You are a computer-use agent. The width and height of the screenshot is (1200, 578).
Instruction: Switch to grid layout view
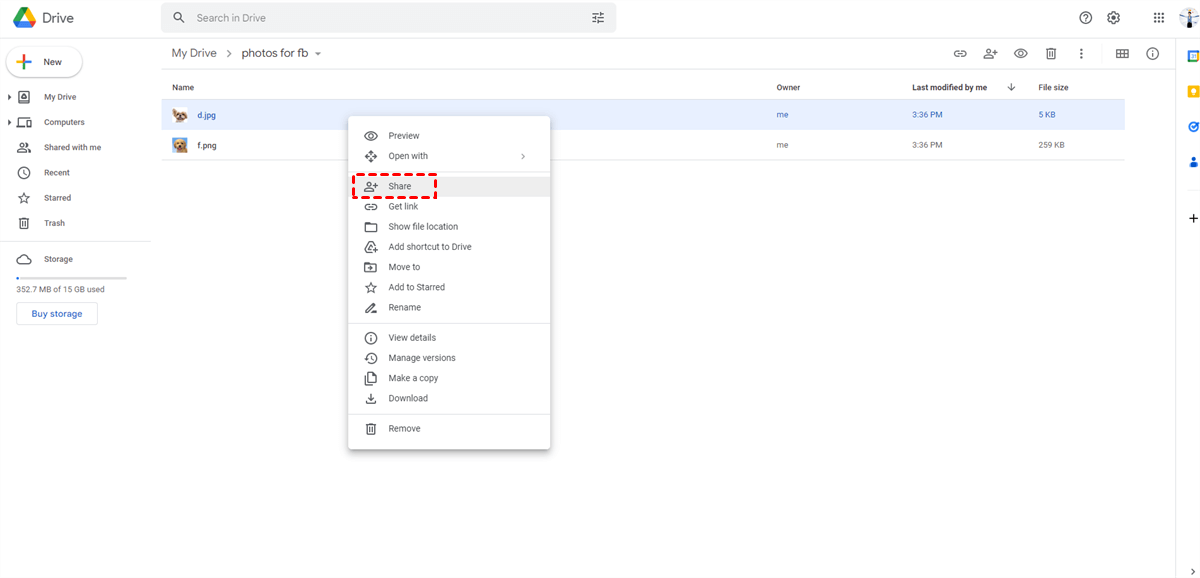pos(1122,54)
